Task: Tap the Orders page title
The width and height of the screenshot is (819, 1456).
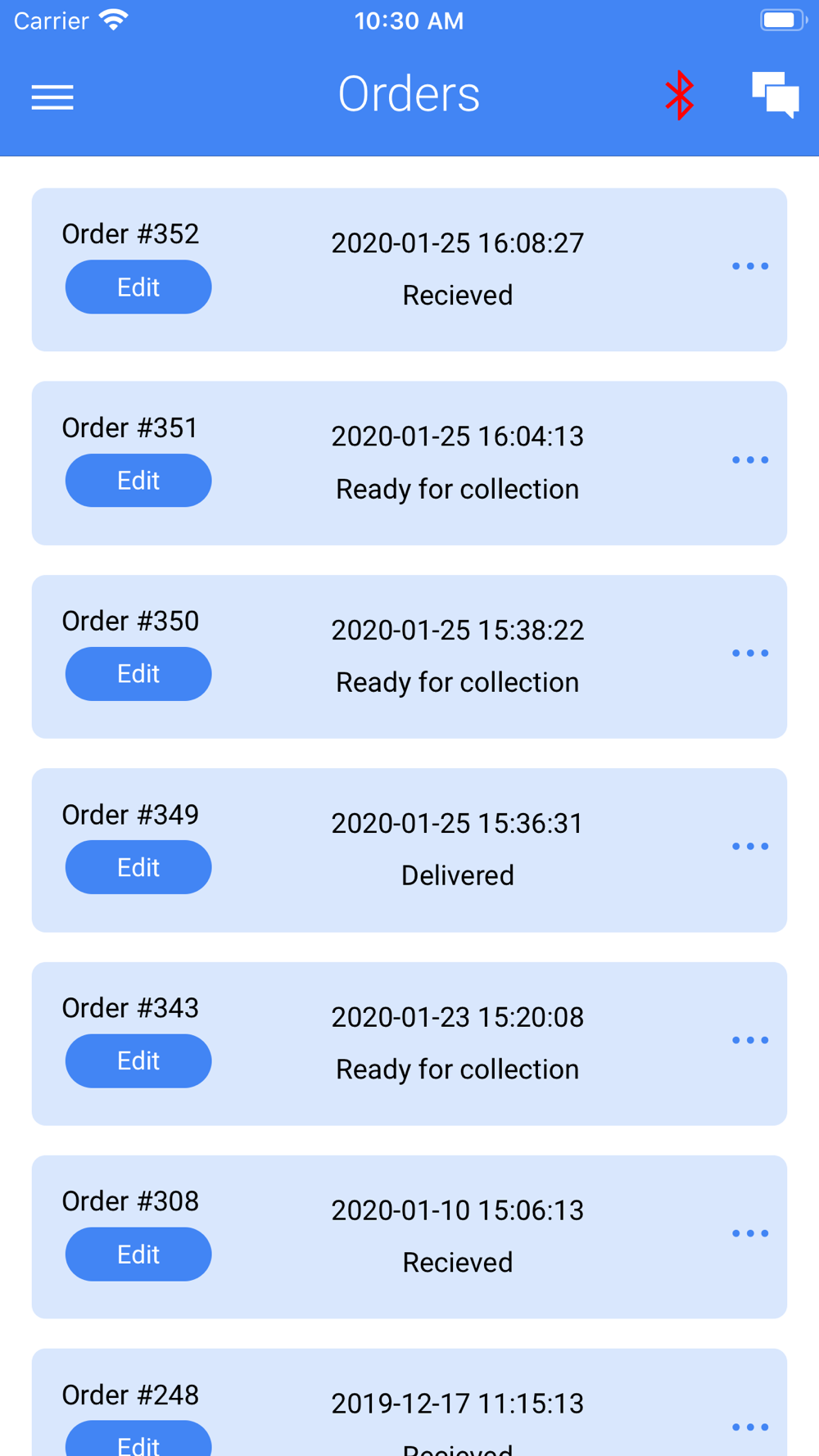Action: click(409, 94)
